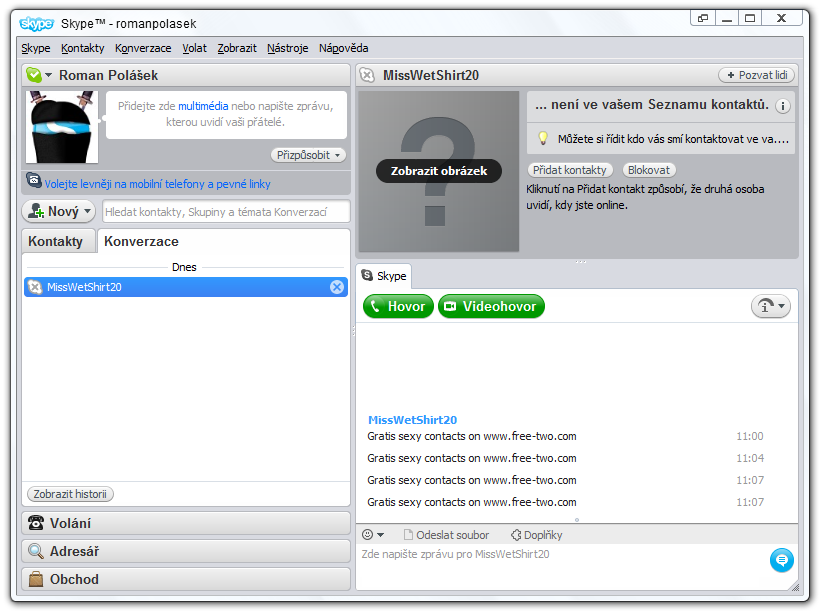Image resolution: width=819 pixels, height=612 pixels.
Task: Click the Dnes group header in the conversation list
Action: point(184,267)
